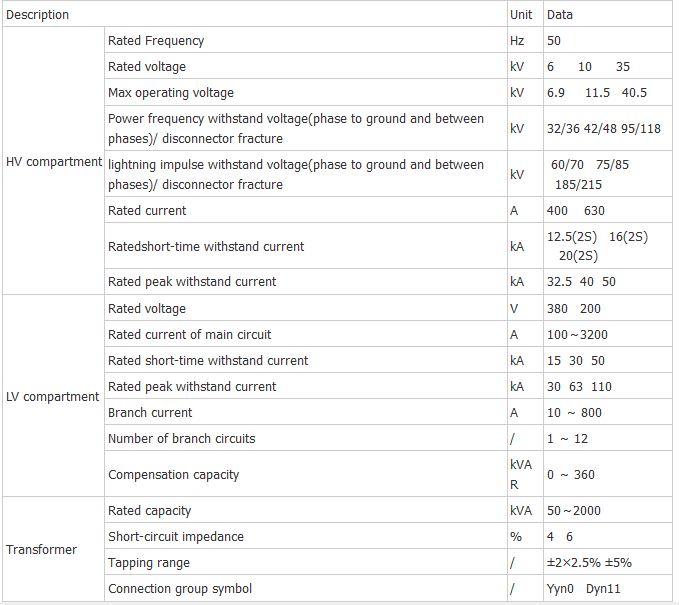Click the Rated Frequency cell
The height and width of the screenshot is (605, 679).
156,41
